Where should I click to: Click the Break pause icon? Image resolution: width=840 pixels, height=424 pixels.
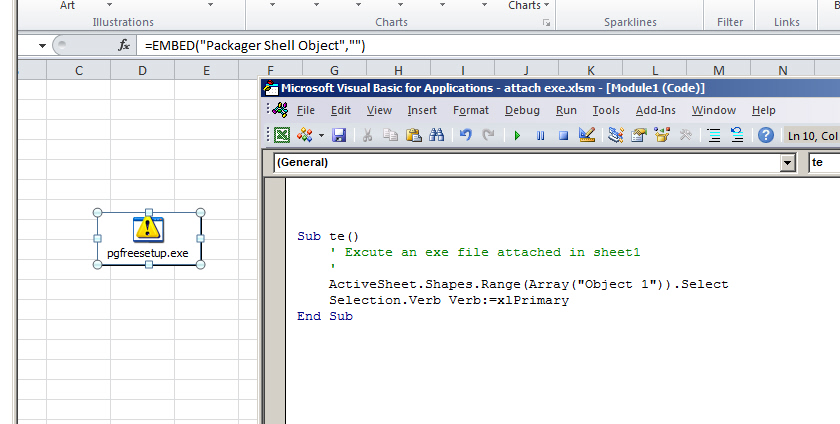click(541, 135)
